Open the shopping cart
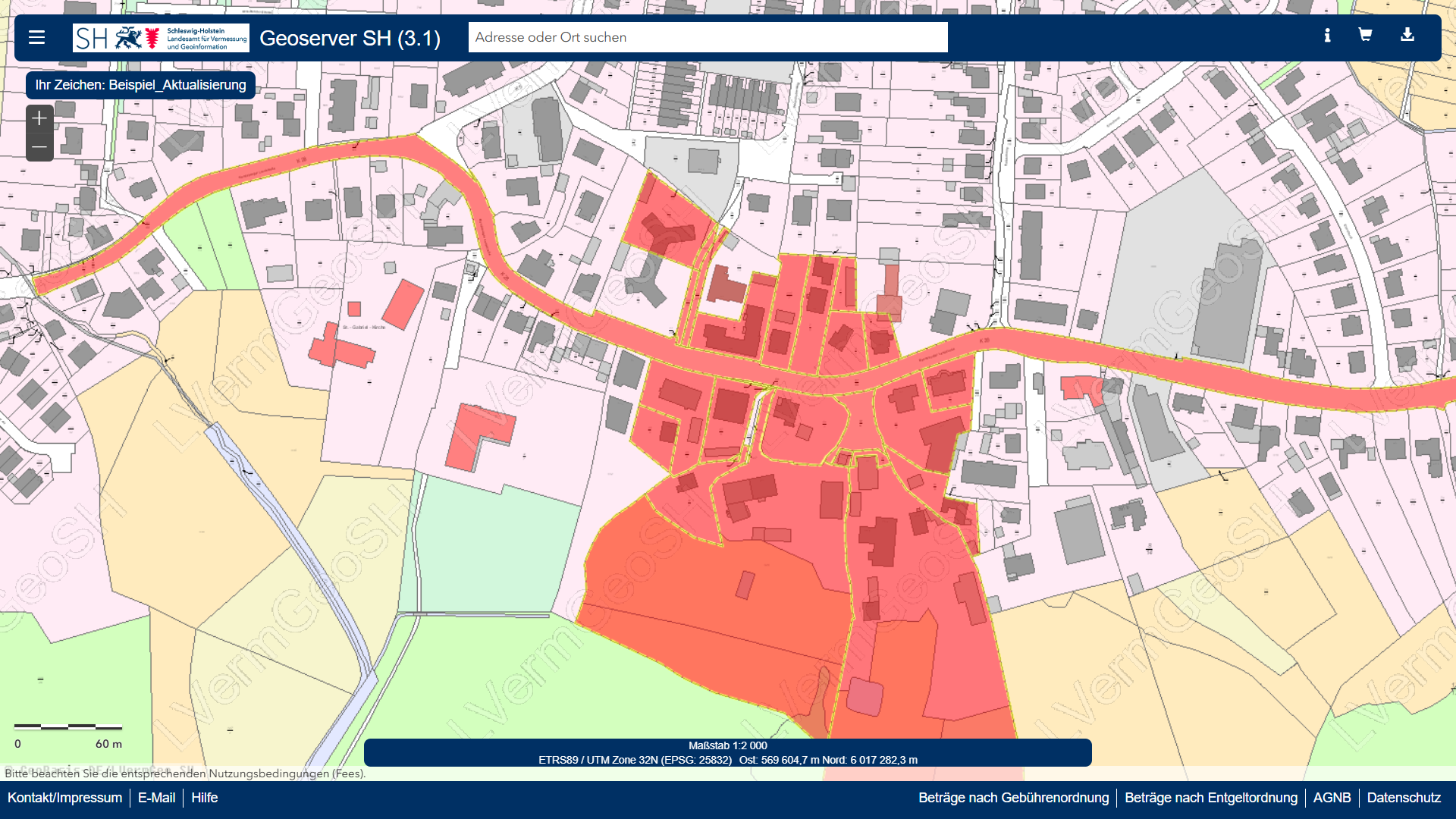This screenshot has height=819, width=1456. 1365,35
